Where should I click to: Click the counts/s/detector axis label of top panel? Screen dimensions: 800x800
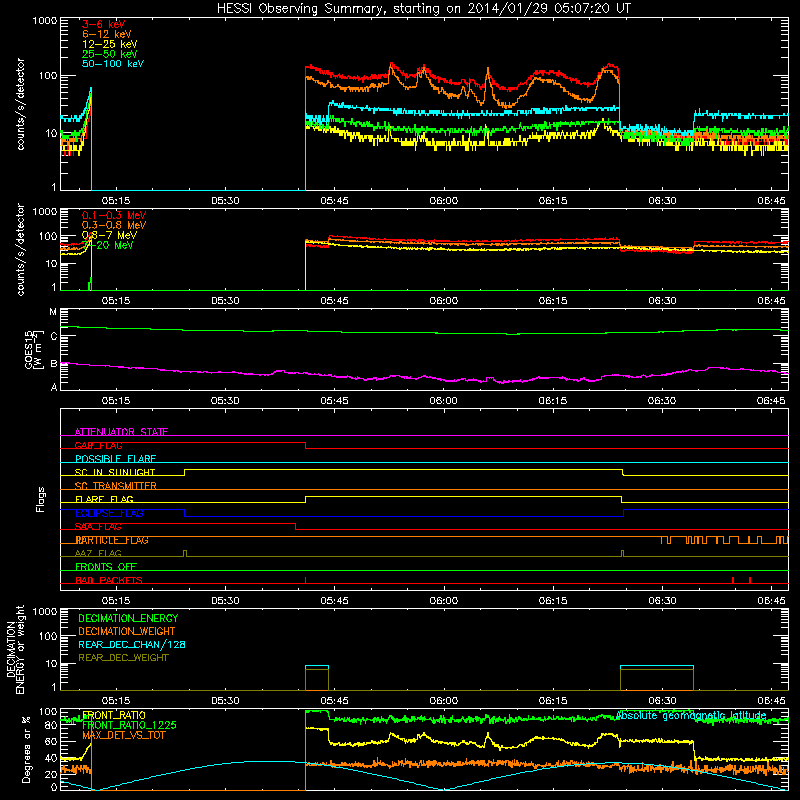coord(20,104)
